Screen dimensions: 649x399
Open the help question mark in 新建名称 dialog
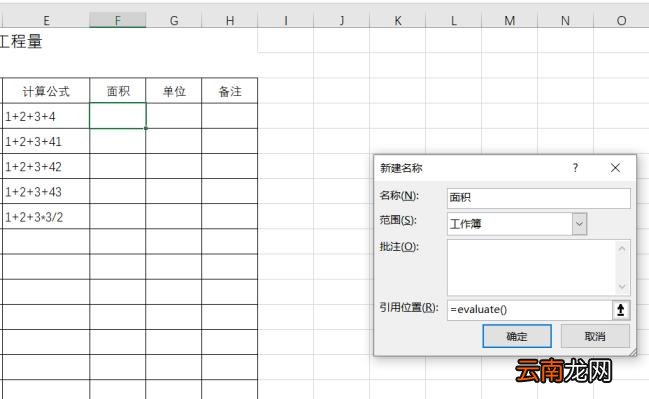click(x=575, y=168)
